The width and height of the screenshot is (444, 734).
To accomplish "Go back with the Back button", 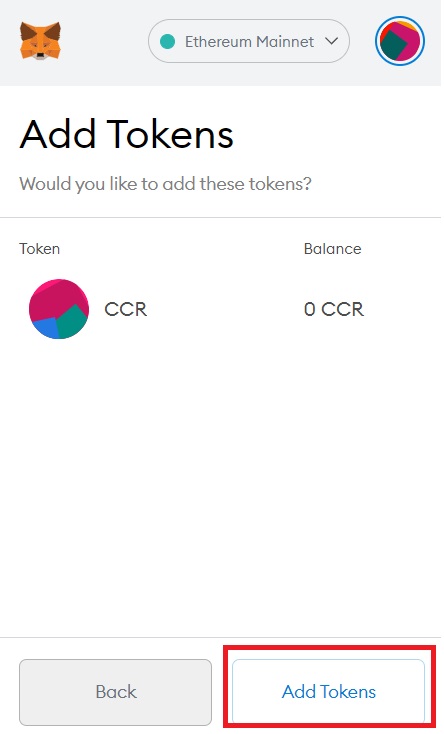I will (x=115, y=692).
